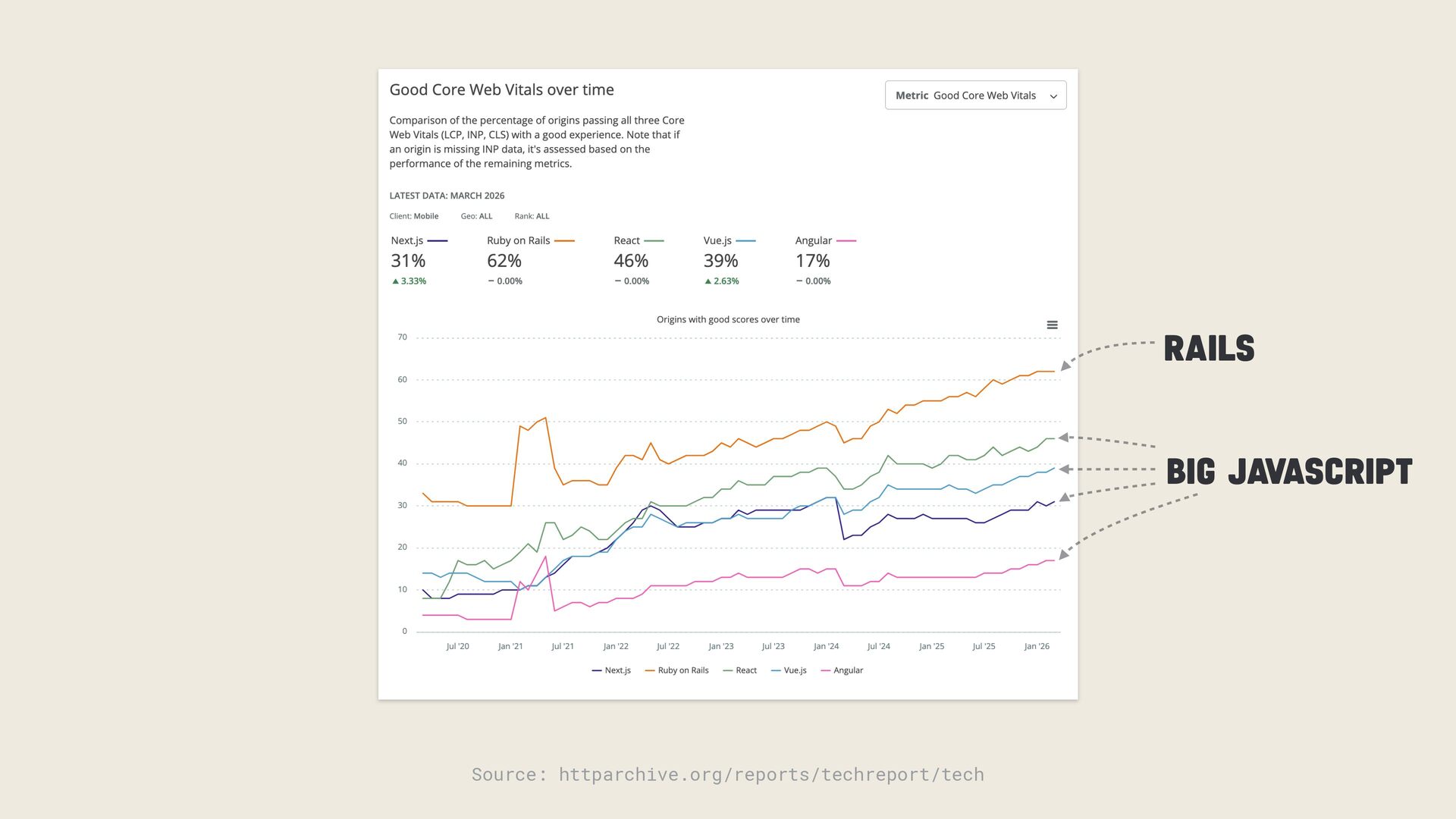This screenshot has height=819, width=1456.
Task: Hide Angular series via bottom chart legend
Action: (842, 670)
